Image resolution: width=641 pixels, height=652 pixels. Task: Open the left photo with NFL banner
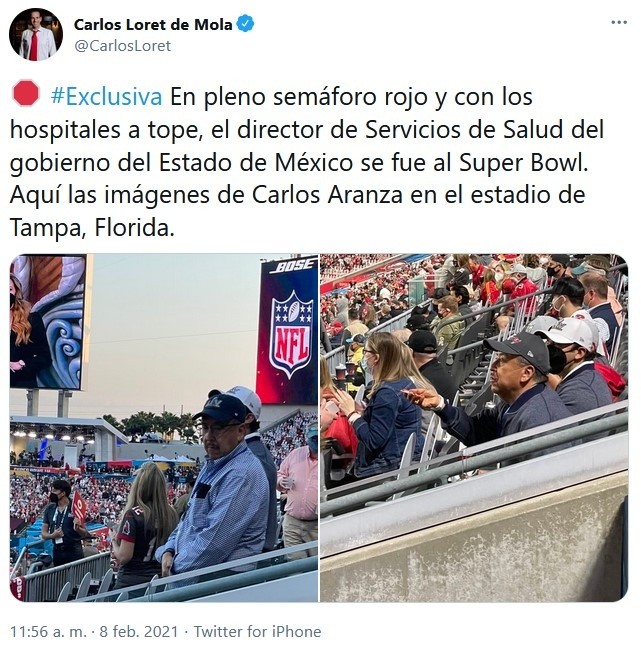164,428
